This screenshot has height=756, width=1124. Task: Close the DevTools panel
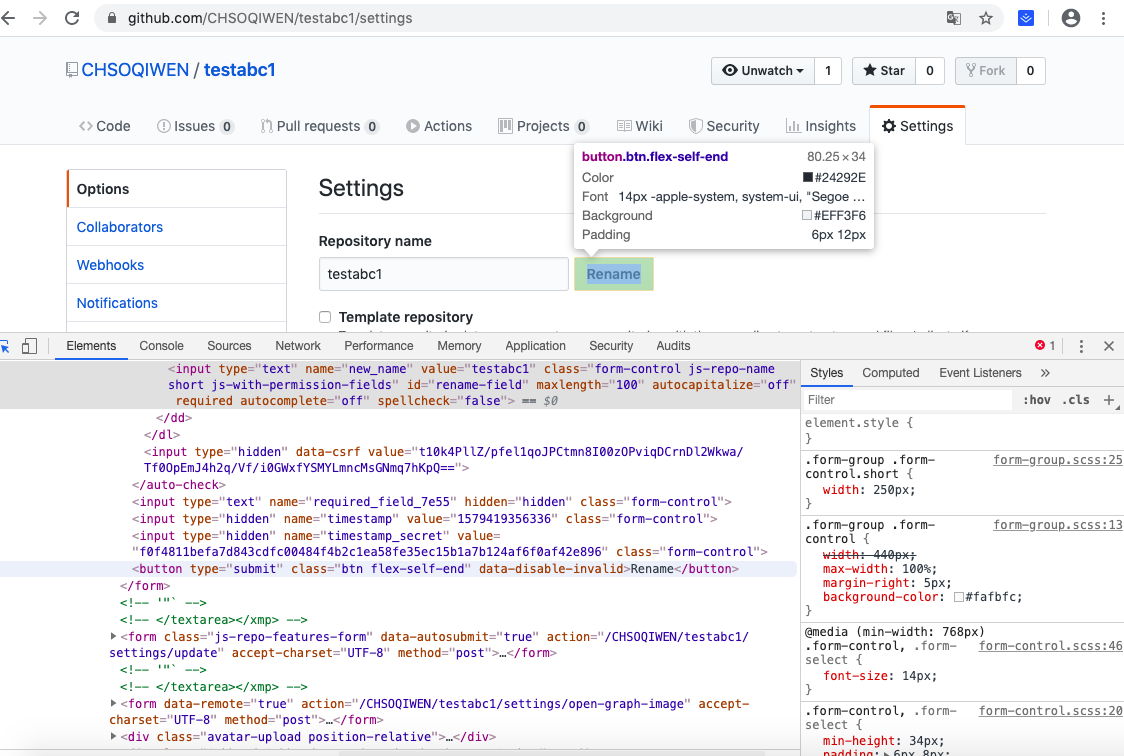(x=1109, y=346)
